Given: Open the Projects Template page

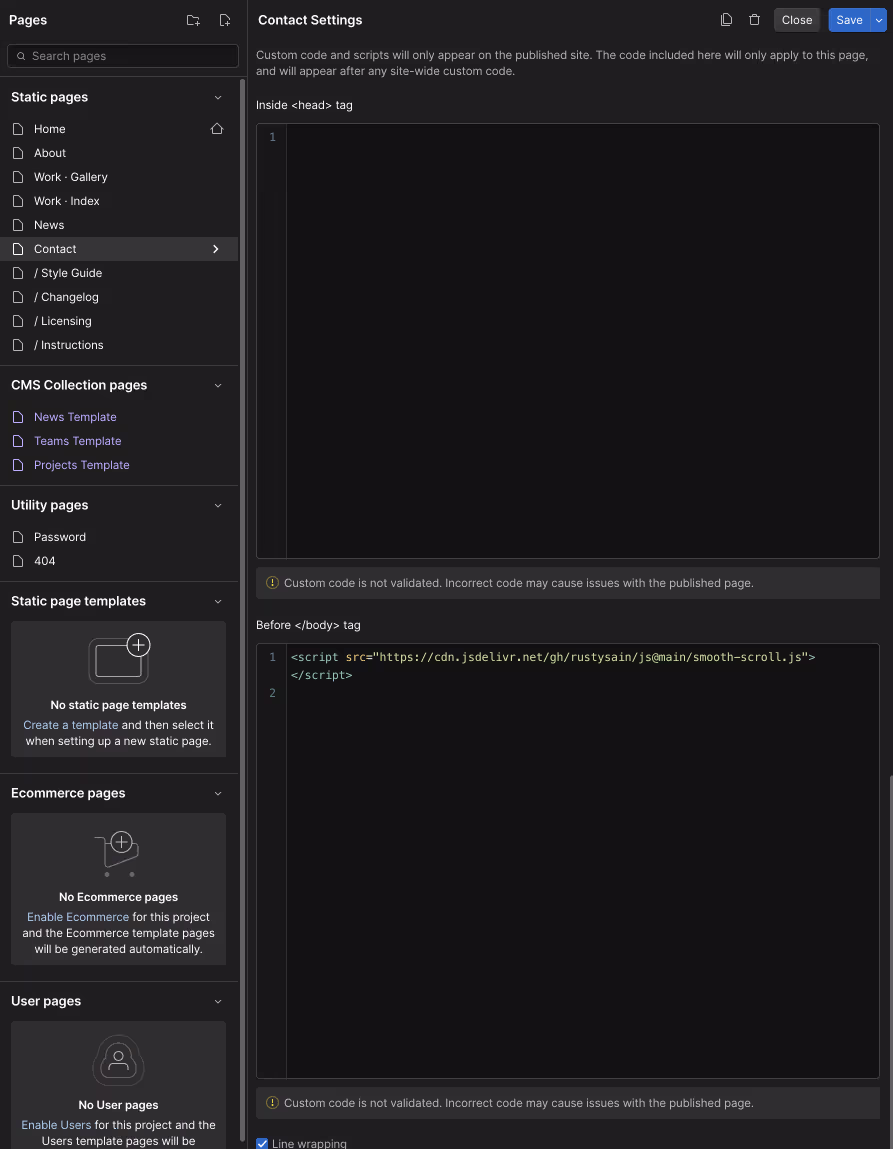Looking at the screenshot, I should [119, 465].
